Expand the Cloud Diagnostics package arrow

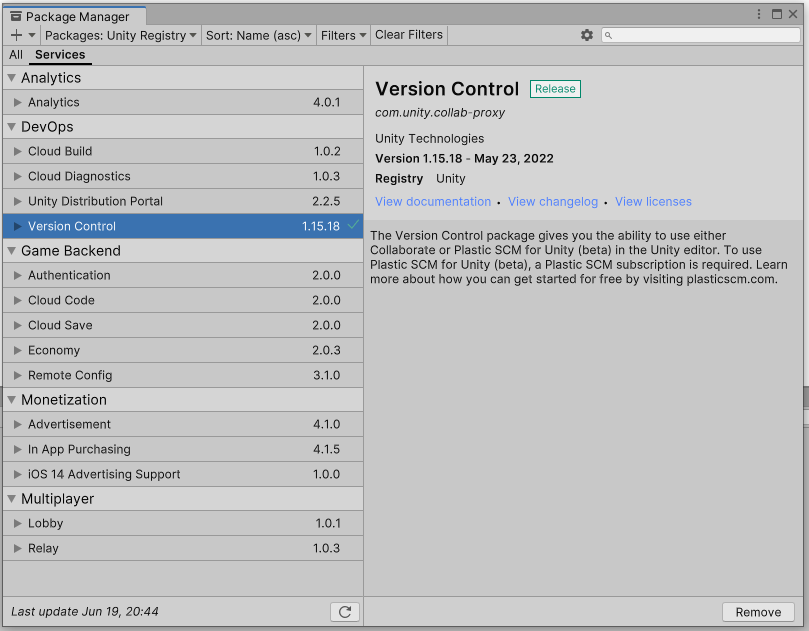(18, 176)
